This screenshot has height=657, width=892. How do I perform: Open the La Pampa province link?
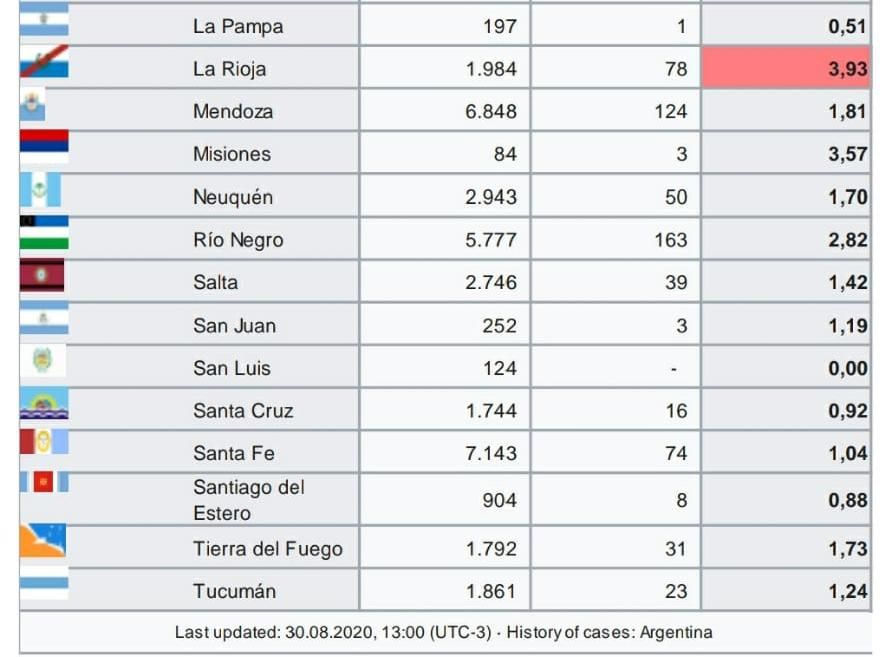click(x=238, y=26)
